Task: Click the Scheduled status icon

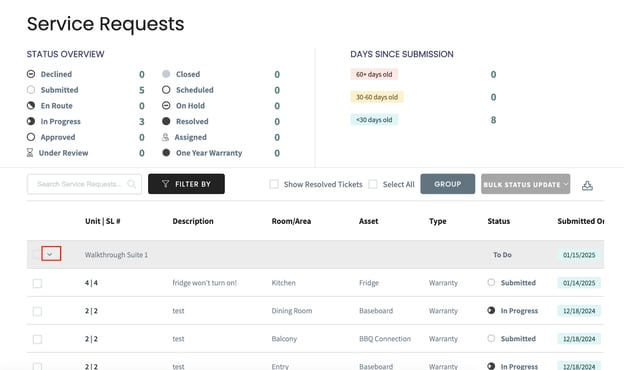Action: [166, 90]
